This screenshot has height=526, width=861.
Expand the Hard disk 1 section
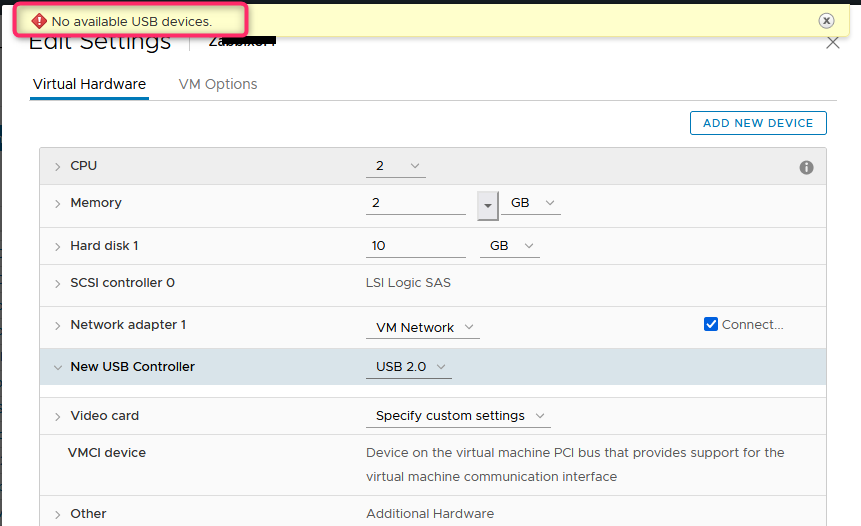58,246
